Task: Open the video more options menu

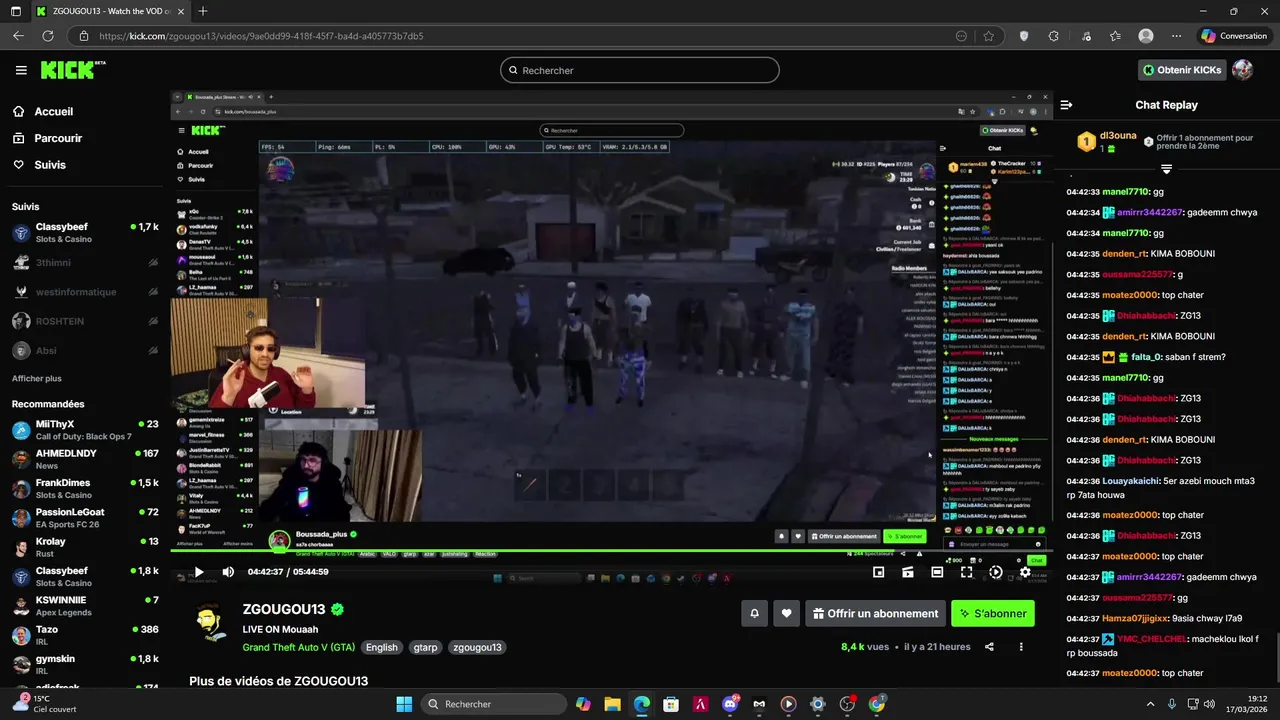Action: click(x=1021, y=647)
